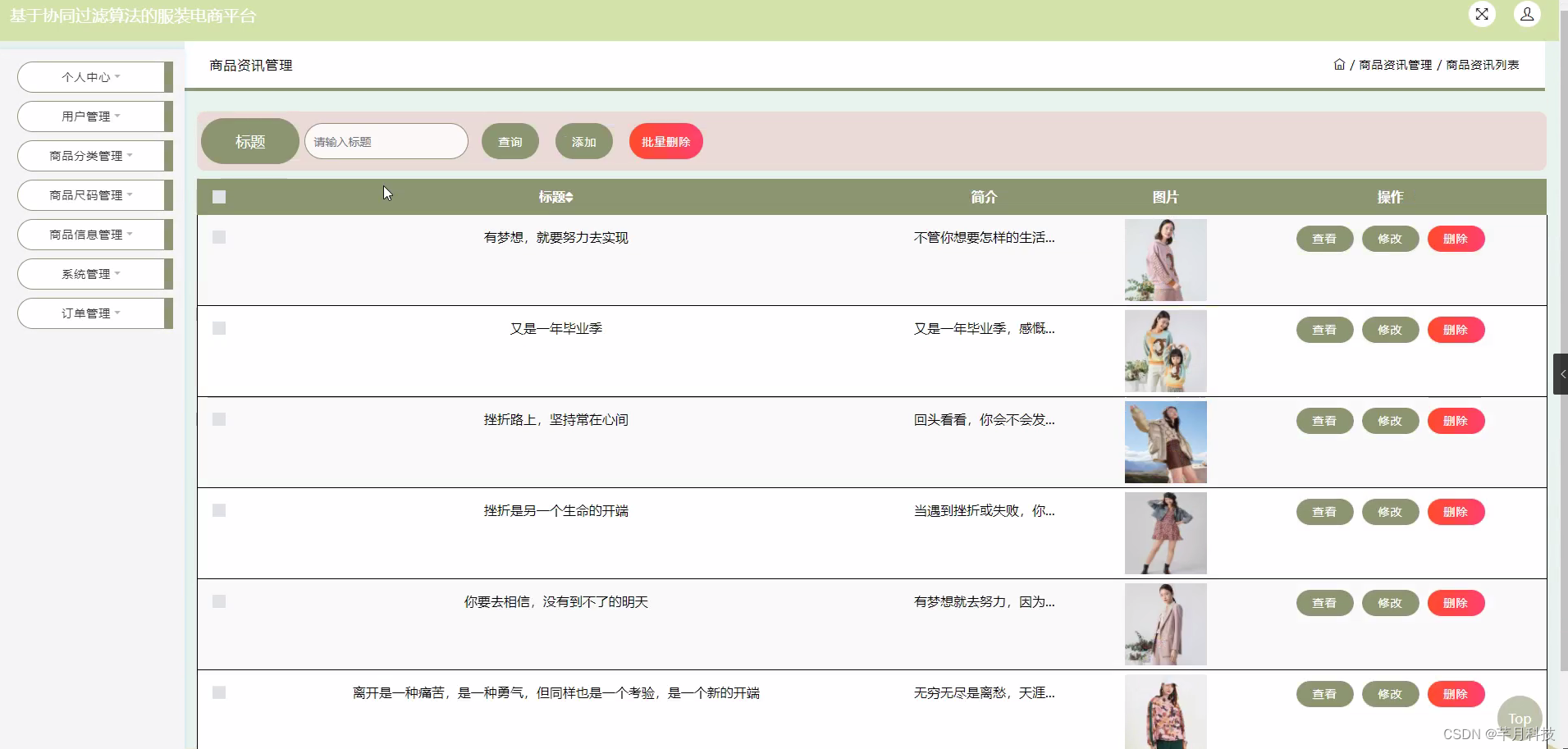Viewport: 1568px width, 749px height.
Task: Open the home breadcrumb icon
Action: pyautogui.click(x=1339, y=64)
